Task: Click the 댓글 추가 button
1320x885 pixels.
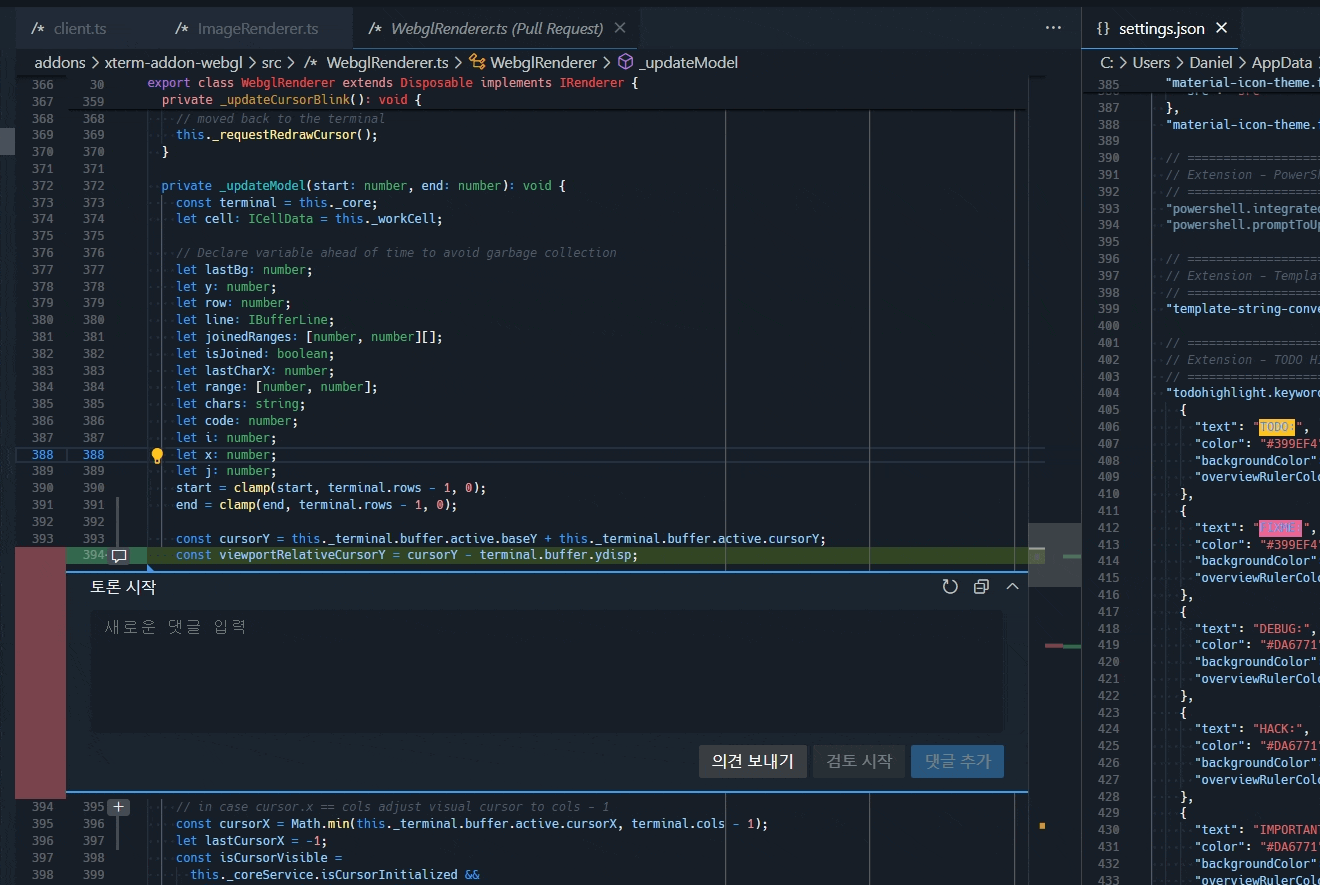Action: click(x=957, y=761)
